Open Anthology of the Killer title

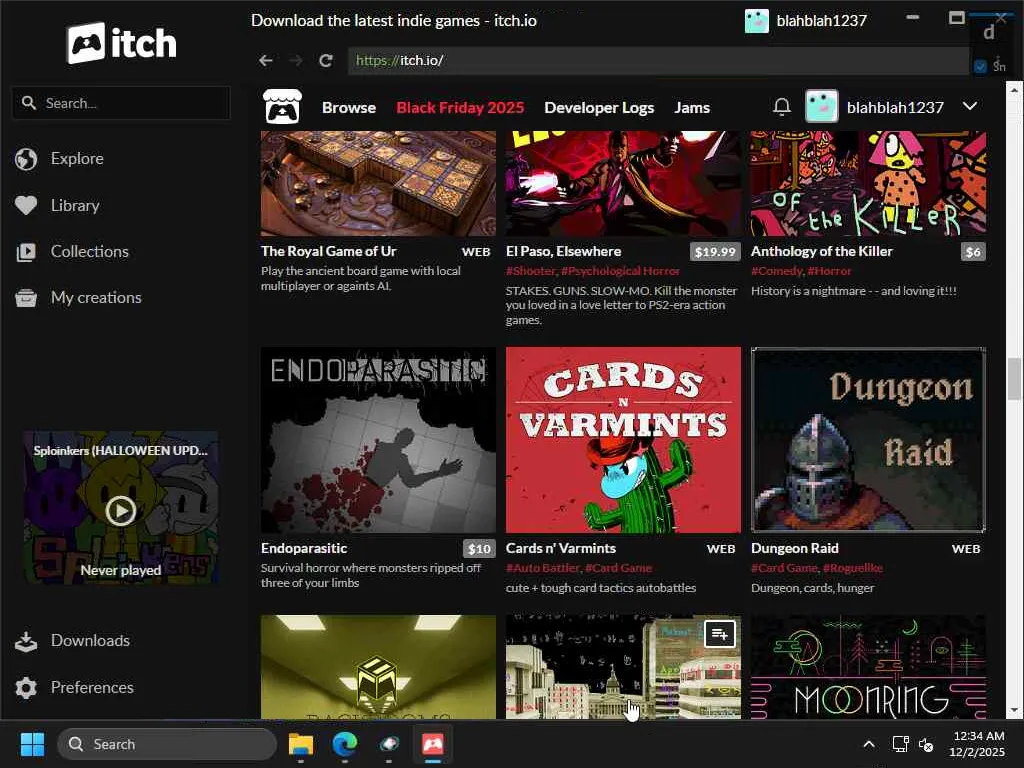point(822,251)
